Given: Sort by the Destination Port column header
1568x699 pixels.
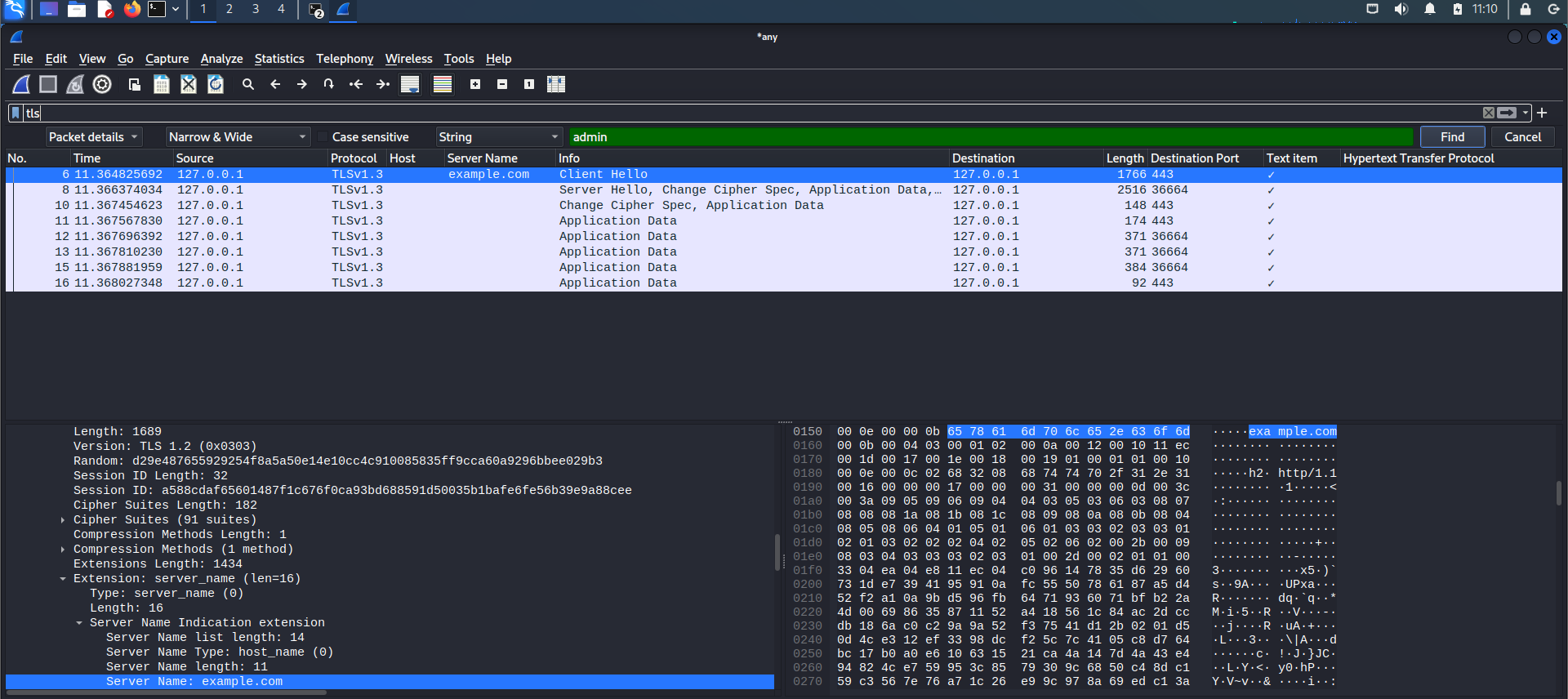Looking at the screenshot, I should tap(1205, 158).
